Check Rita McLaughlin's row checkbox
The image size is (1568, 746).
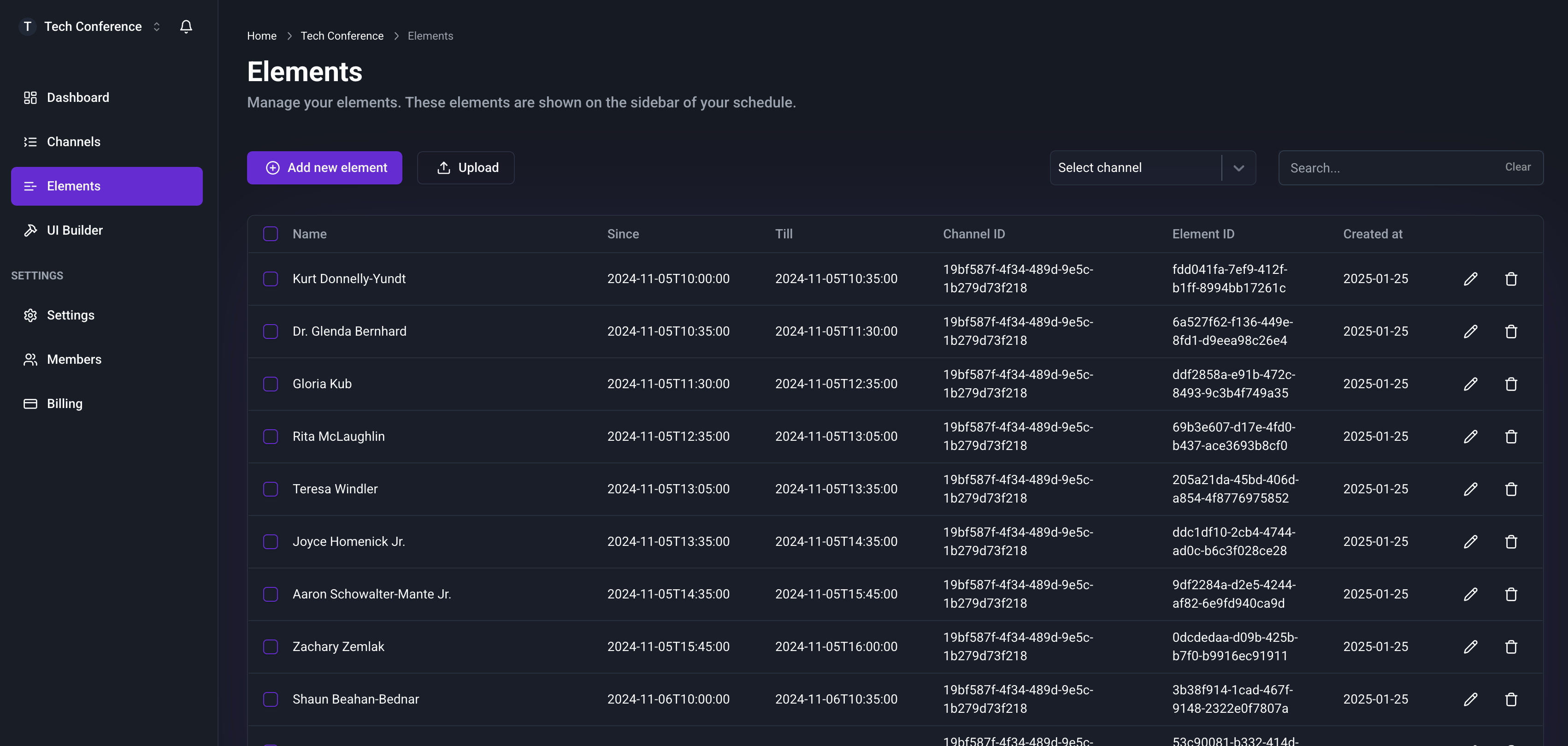tap(270, 437)
